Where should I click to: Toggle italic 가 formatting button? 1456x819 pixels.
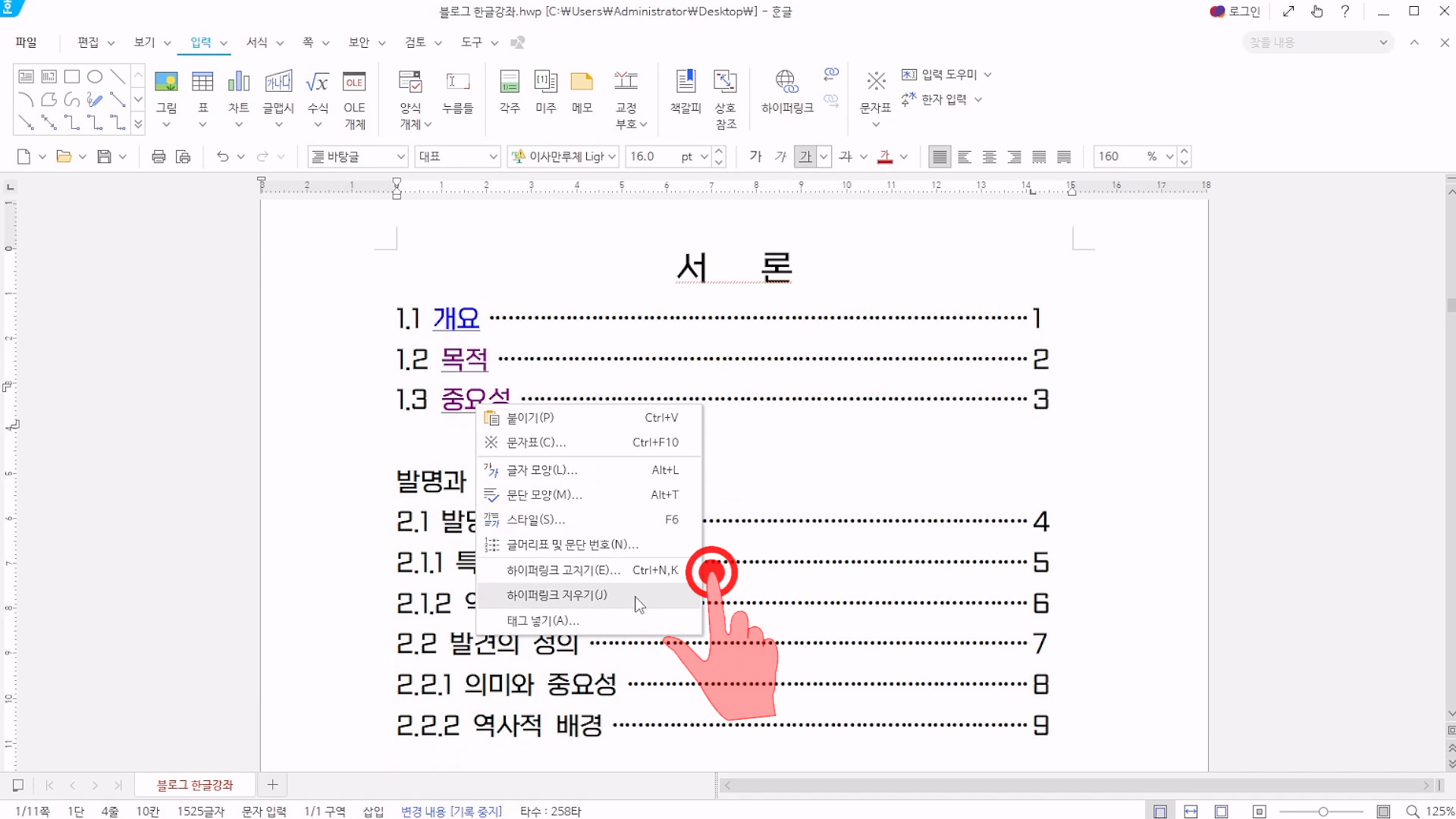click(780, 156)
